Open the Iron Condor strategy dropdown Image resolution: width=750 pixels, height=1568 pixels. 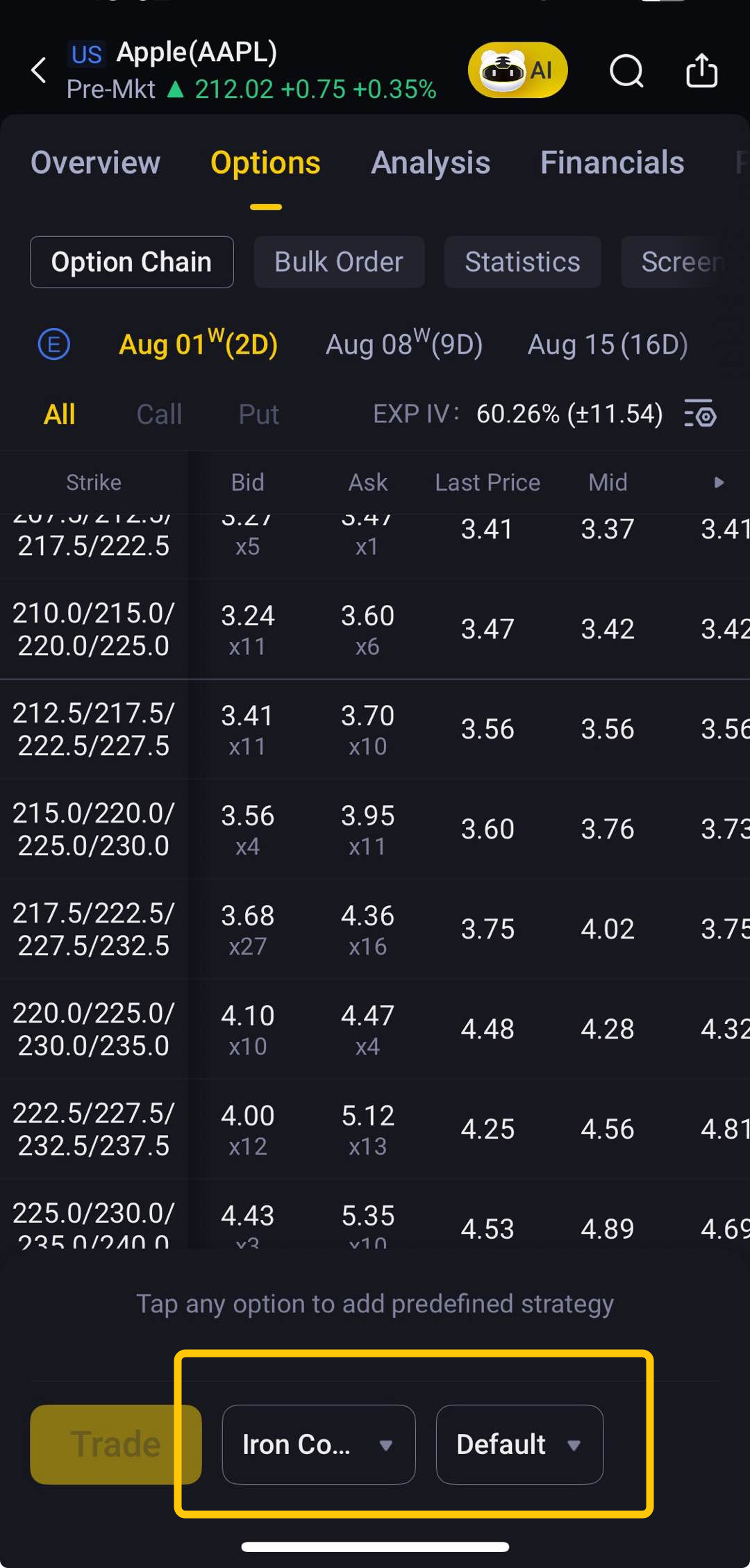(x=318, y=1444)
